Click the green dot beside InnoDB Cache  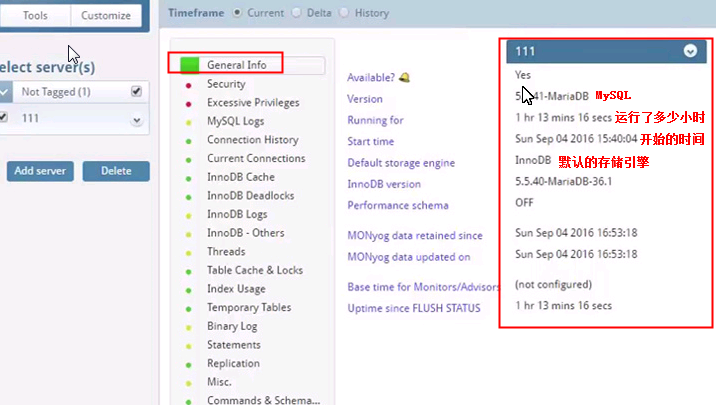189,179
